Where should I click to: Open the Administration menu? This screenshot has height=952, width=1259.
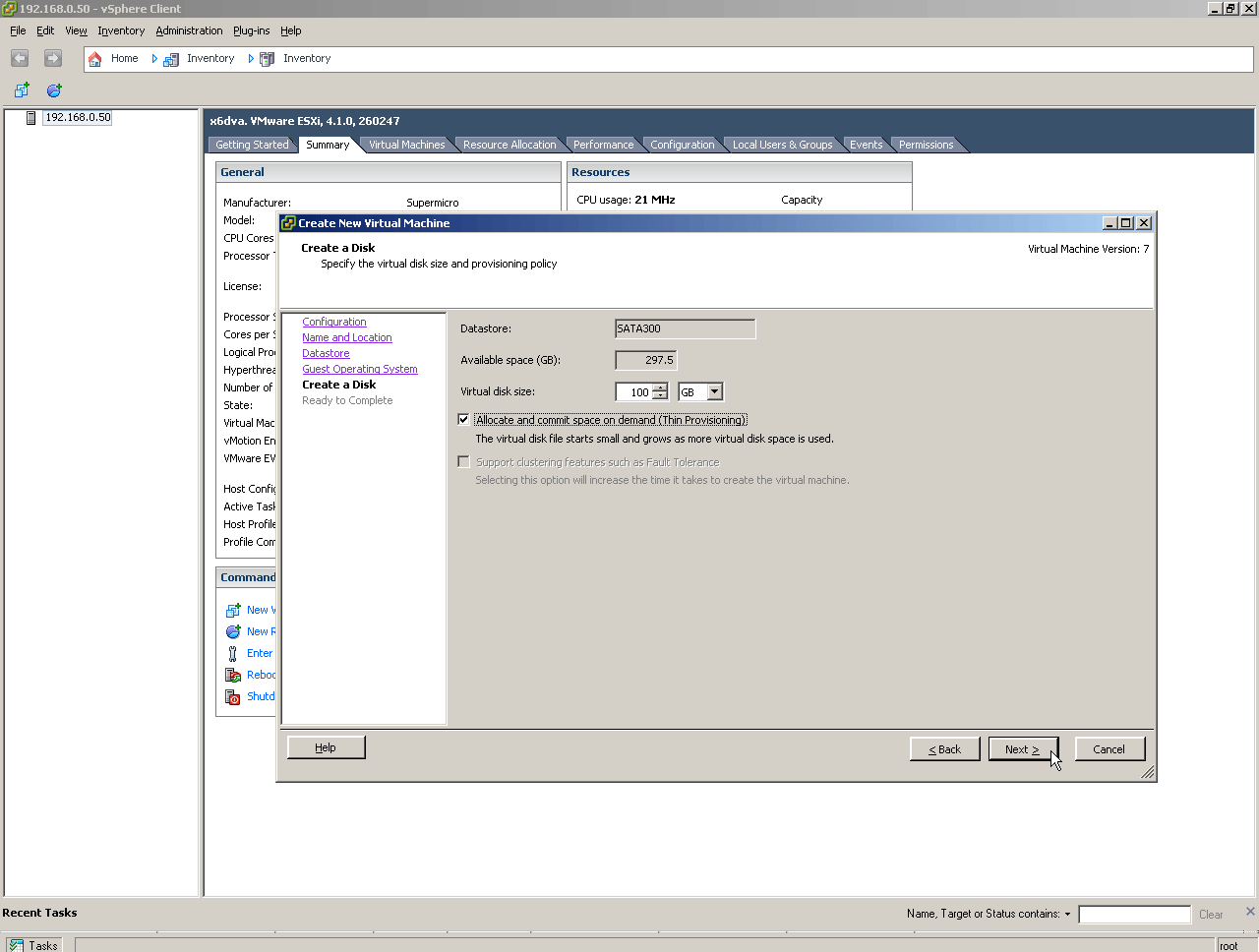(x=189, y=31)
